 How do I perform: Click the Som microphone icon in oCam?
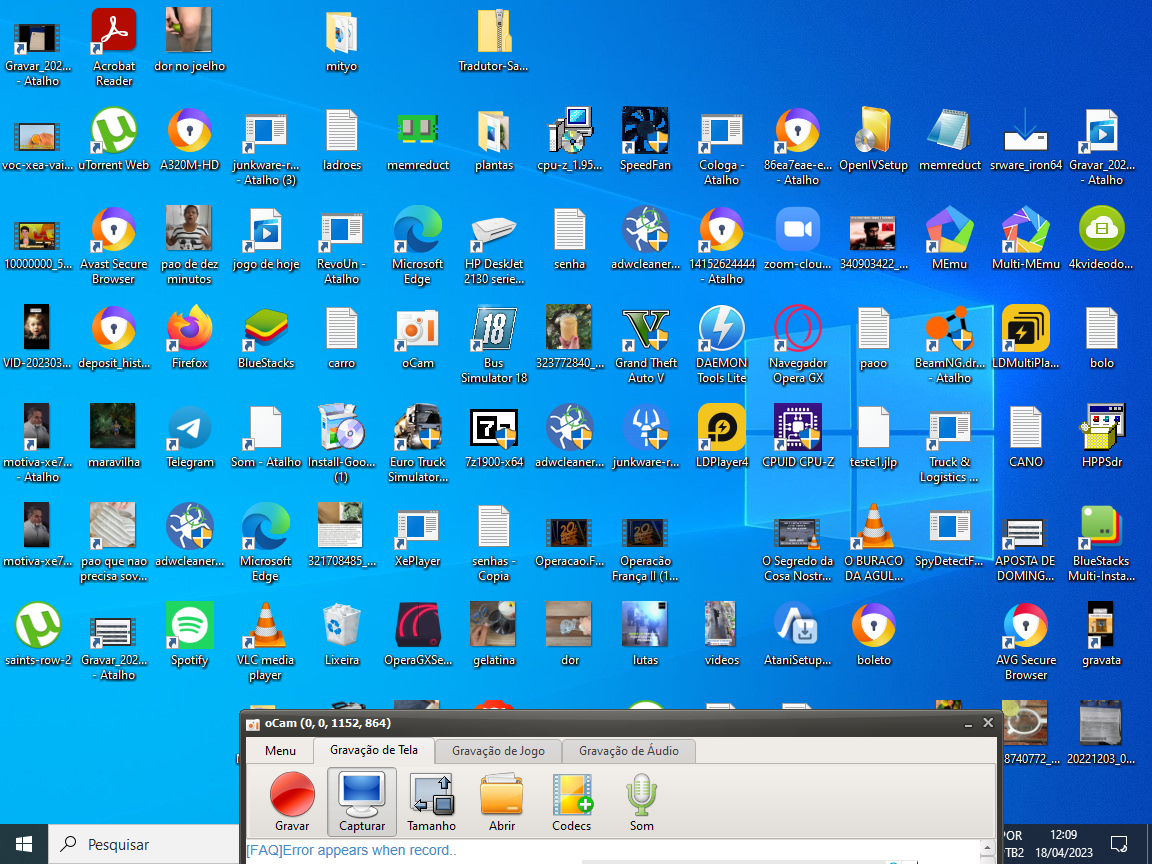(x=641, y=802)
